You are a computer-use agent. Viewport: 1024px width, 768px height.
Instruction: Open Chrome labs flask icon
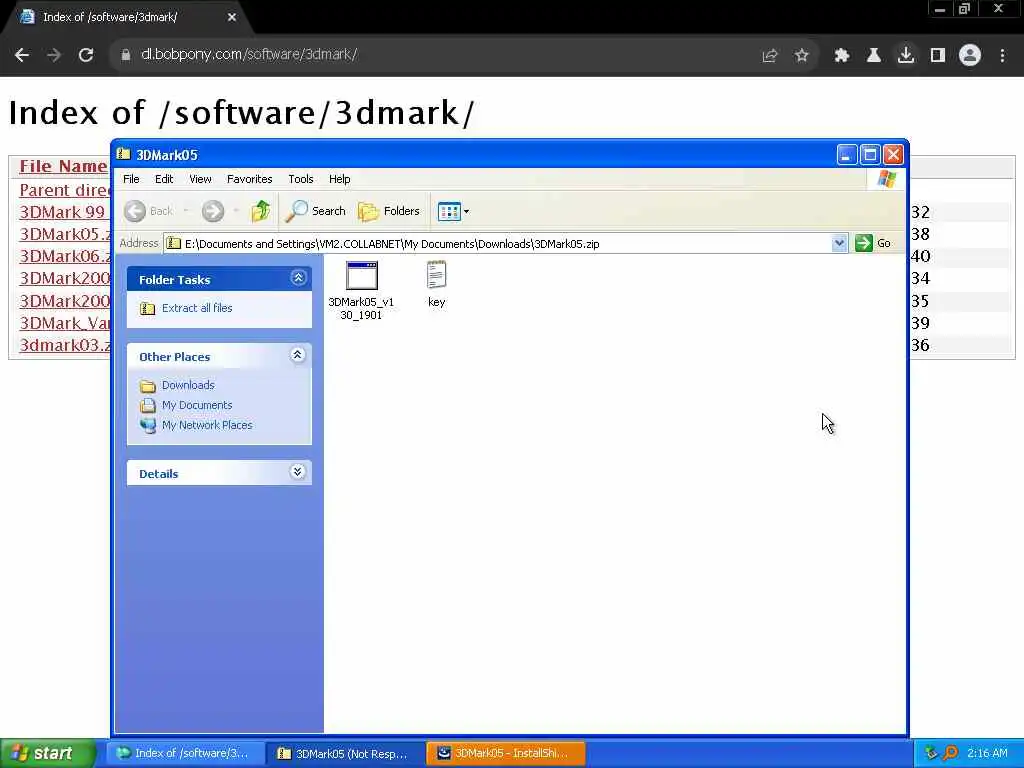(873, 56)
